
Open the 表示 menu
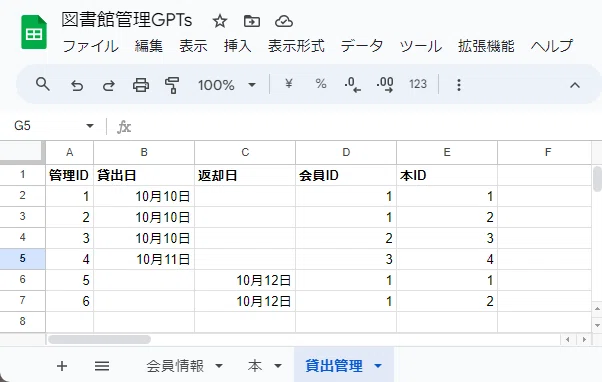193,46
